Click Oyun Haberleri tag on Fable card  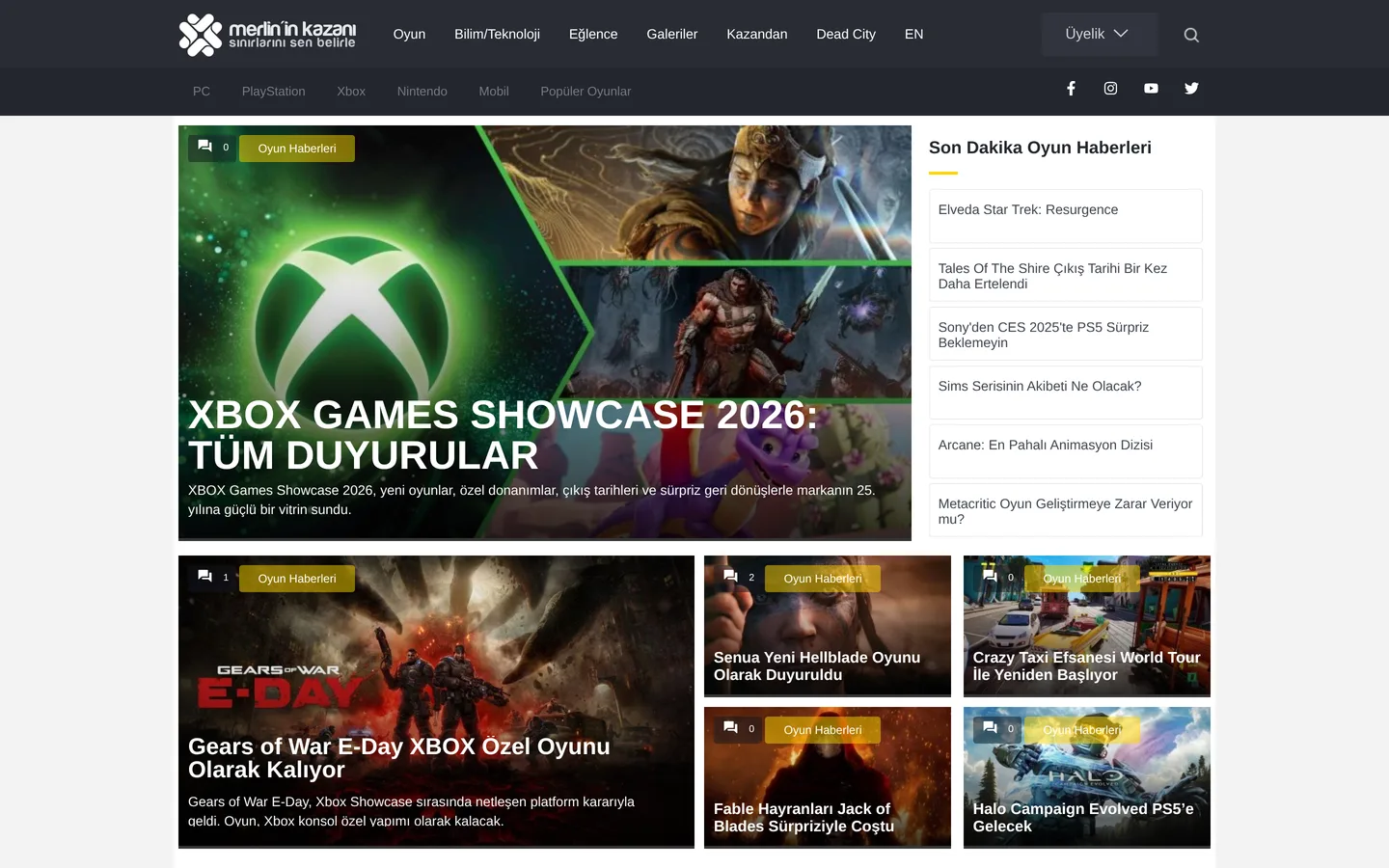coord(823,730)
